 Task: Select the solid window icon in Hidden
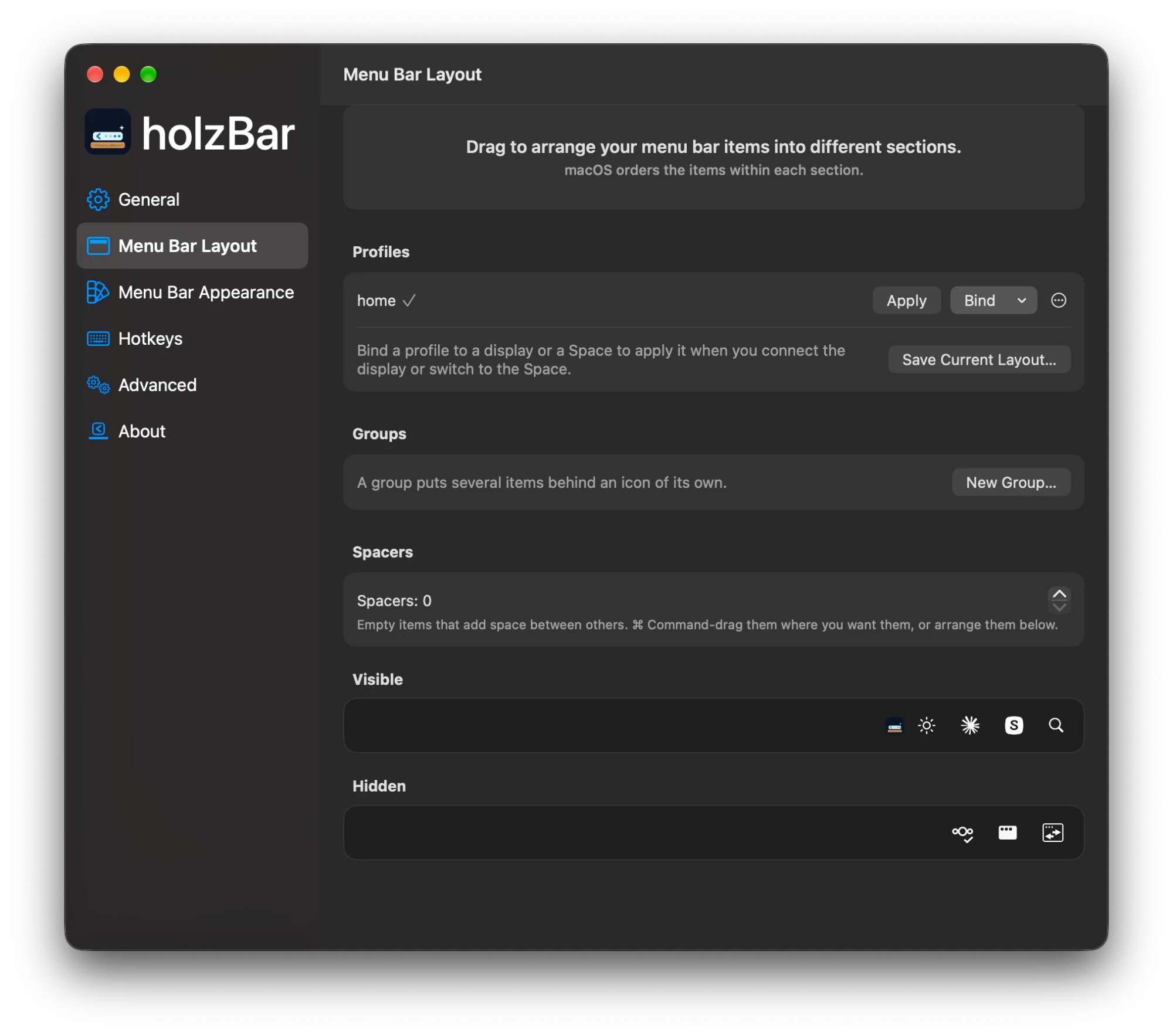tap(1007, 833)
